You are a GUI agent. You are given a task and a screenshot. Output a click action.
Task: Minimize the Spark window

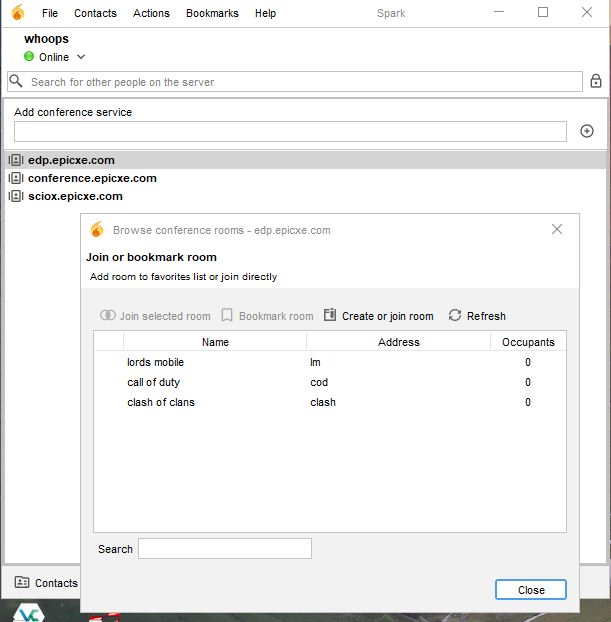coord(499,12)
